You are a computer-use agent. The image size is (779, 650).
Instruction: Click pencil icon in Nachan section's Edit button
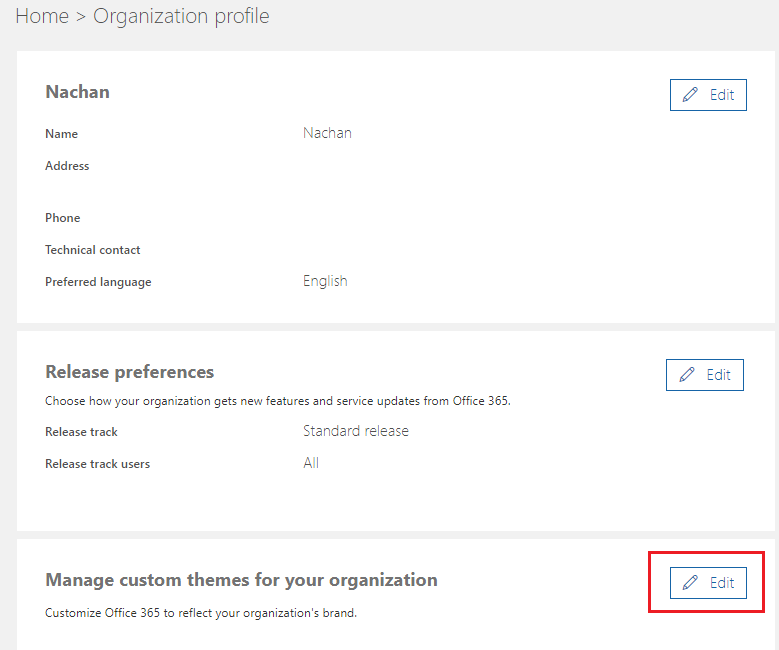pos(690,95)
